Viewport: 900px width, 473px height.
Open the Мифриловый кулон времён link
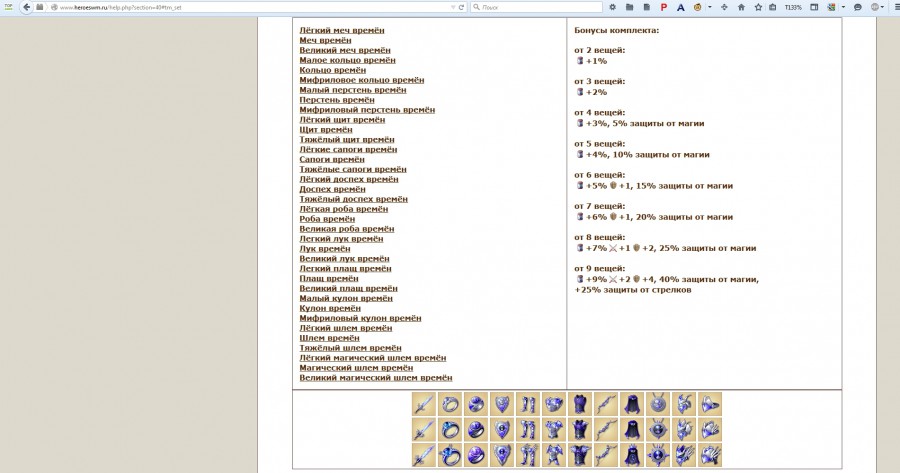(360, 318)
